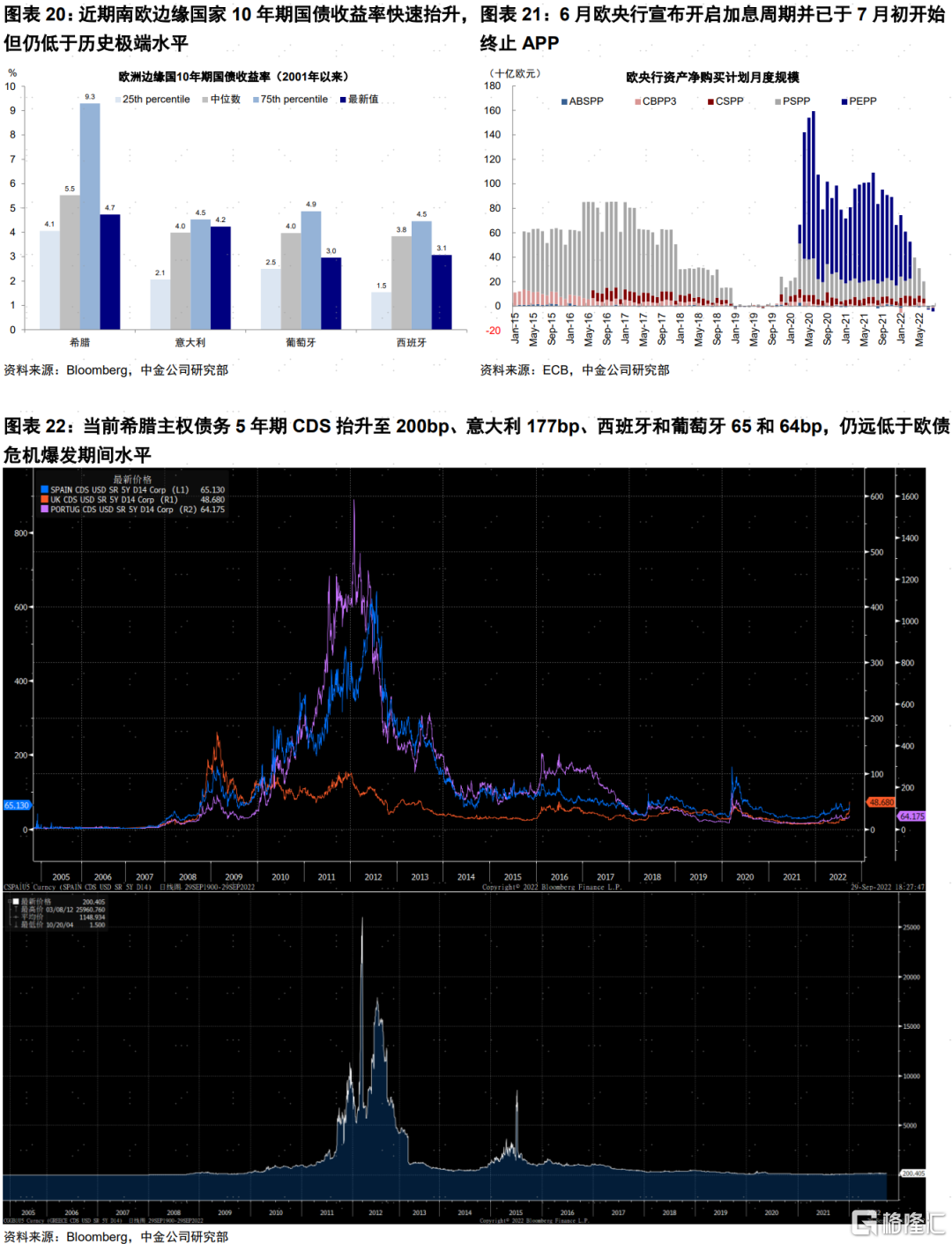Click the 48.680 orange price tag

coord(881,802)
